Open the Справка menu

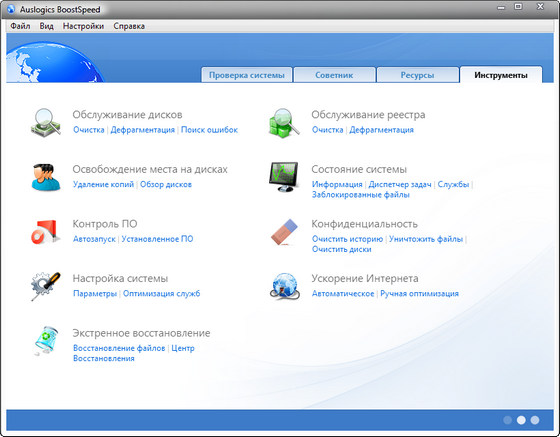pos(129,26)
